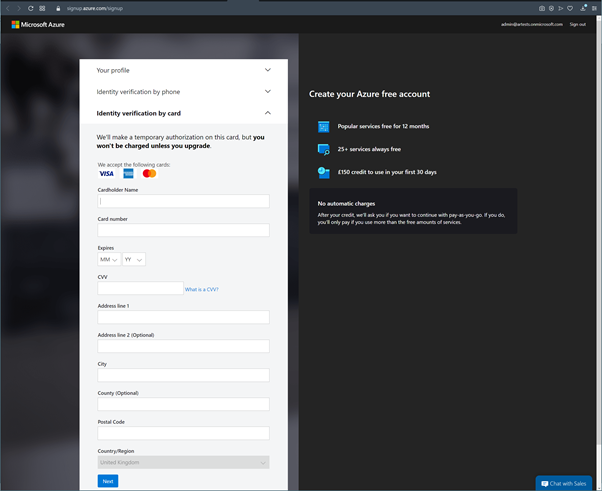The width and height of the screenshot is (602, 491).
Task: Reload the page with browser refresh icon
Action: click(30, 8)
